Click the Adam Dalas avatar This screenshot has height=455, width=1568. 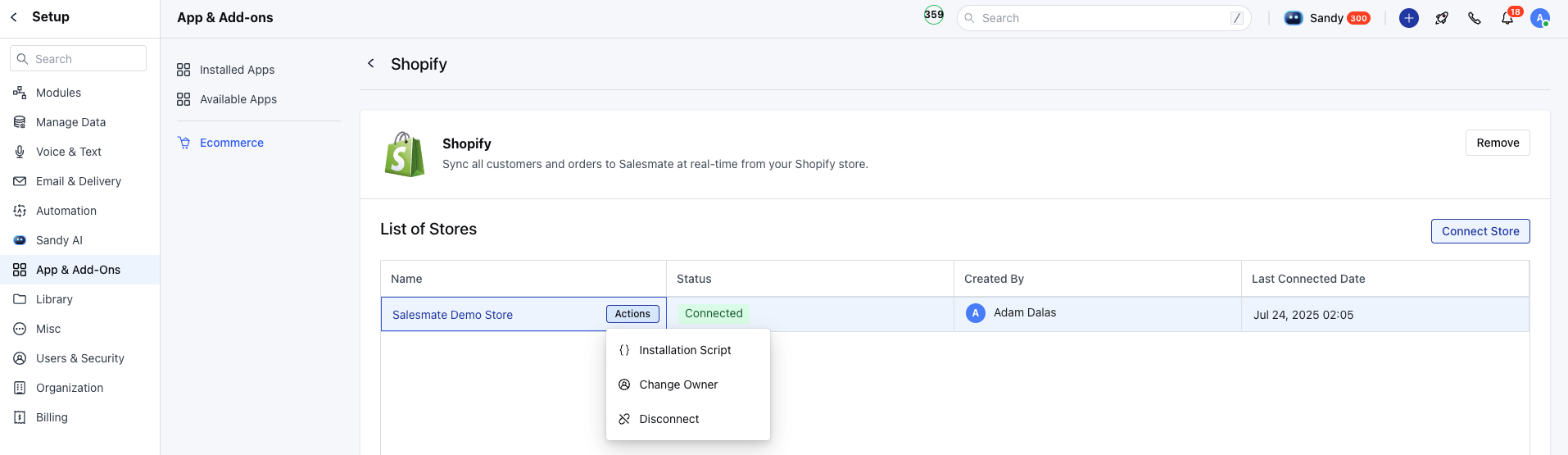pos(976,313)
